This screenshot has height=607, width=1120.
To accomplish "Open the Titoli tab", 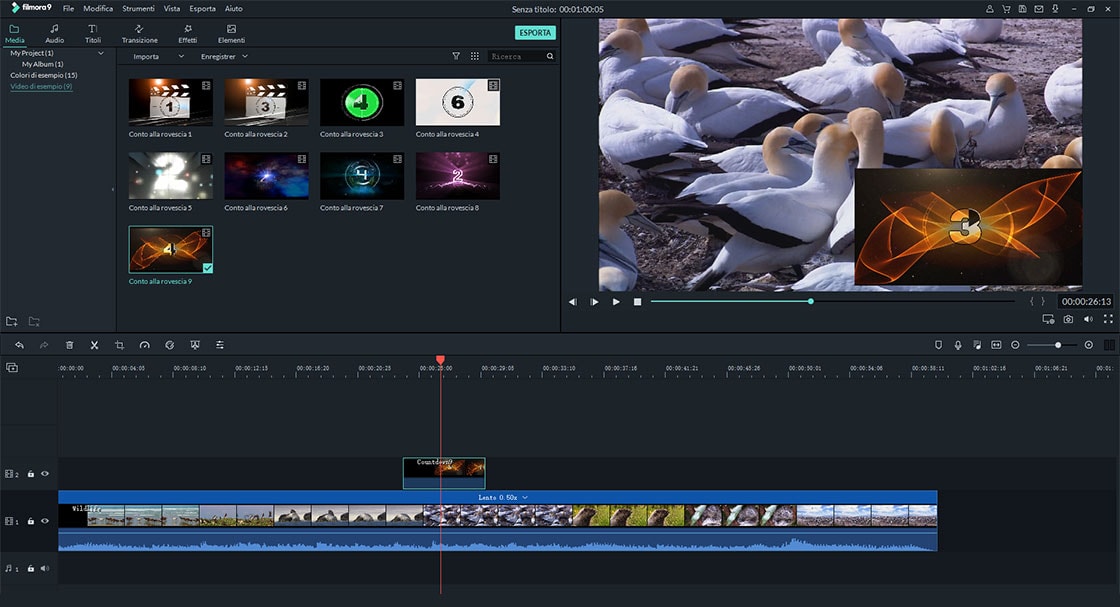I will 93,34.
